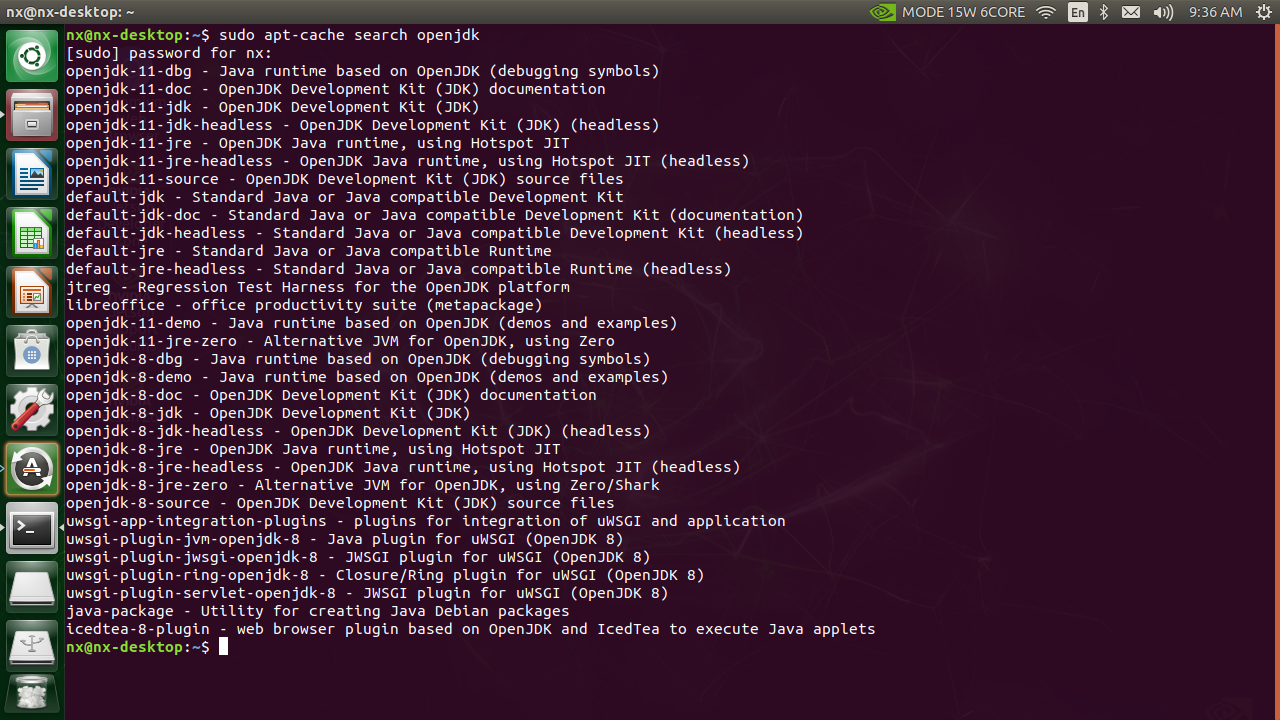Open the MODE 15W 6CORE power menu

pyautogui.click(x=963, y=12)
